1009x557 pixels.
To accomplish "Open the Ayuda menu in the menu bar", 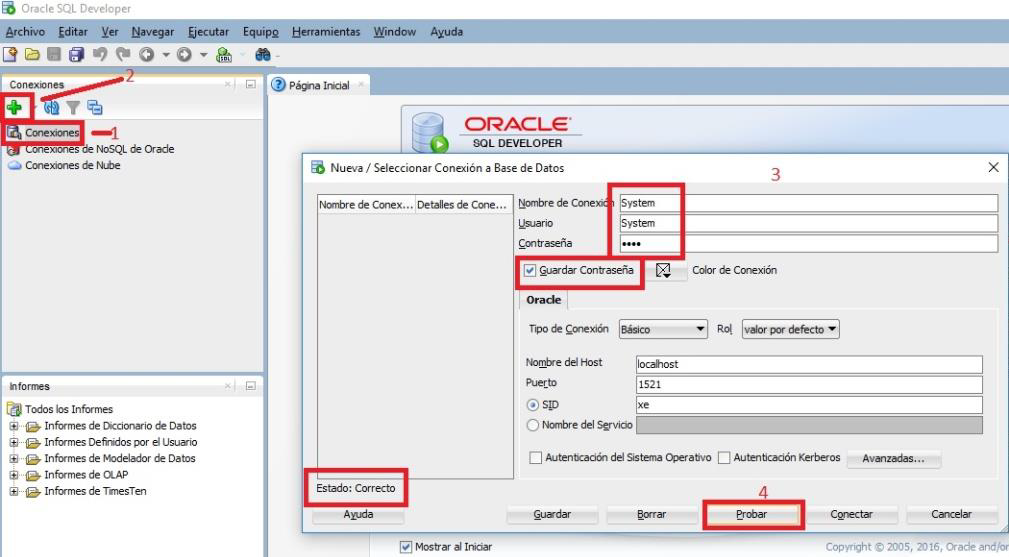I will click(x=447, y=32).
